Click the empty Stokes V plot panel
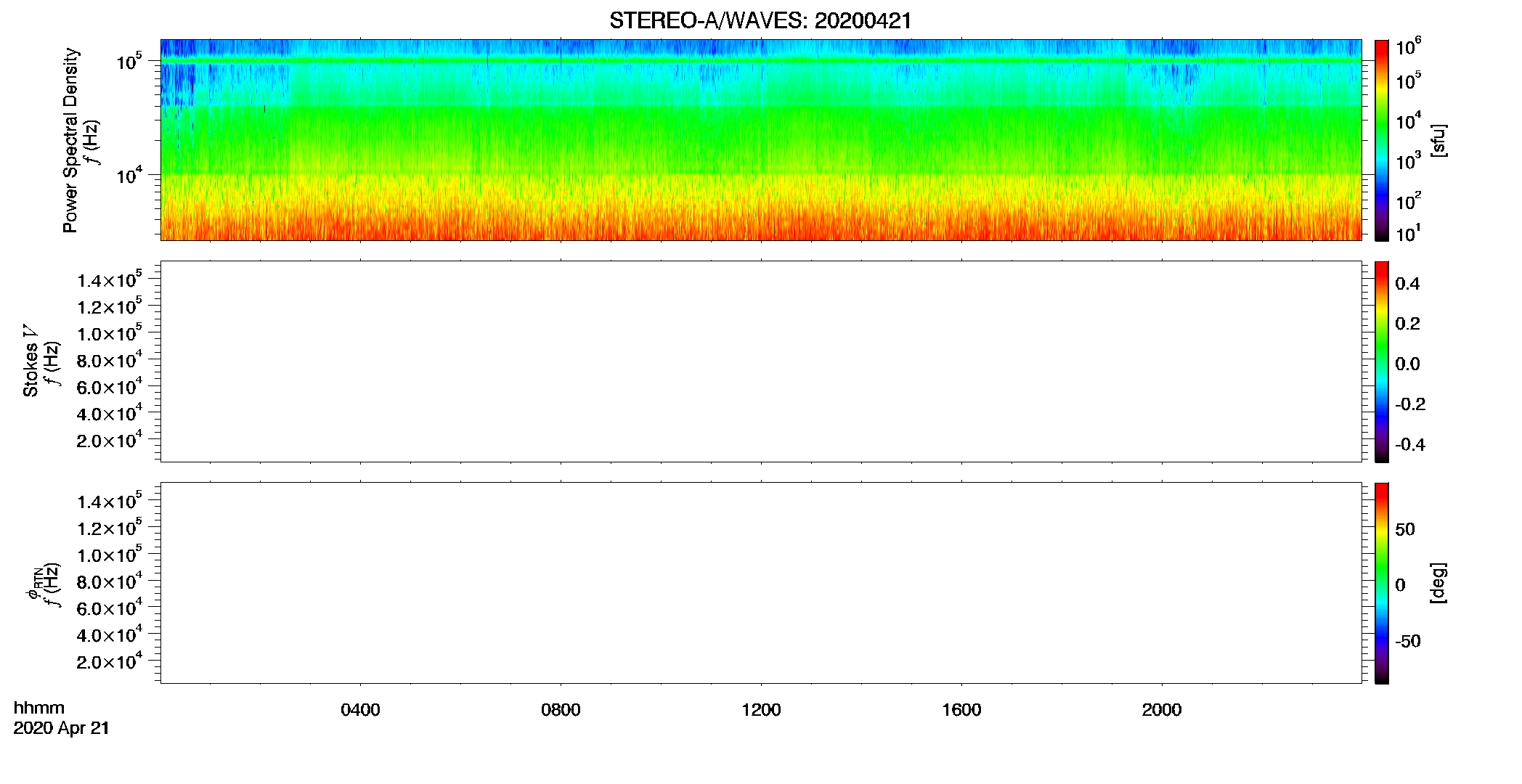The height and width of the screenshot is (784, 1522). coord(761,362)
